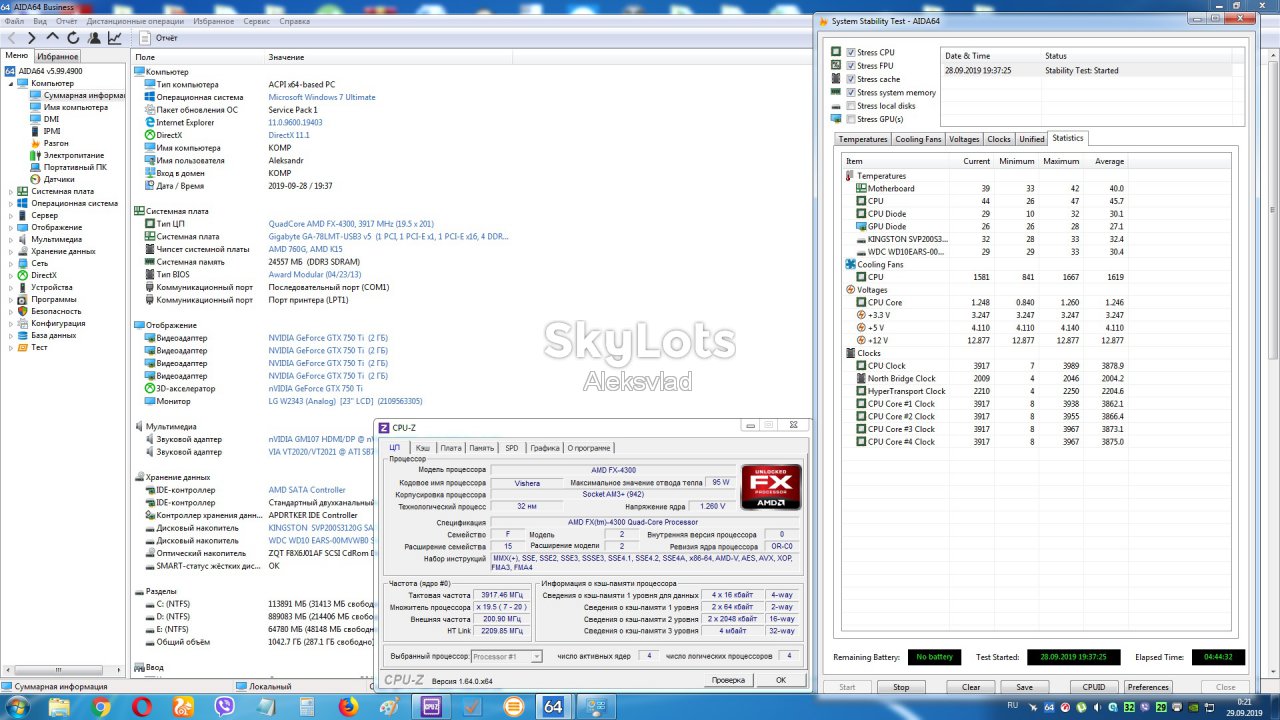
Task: Click the Clear button in Stability Test
Action: tap(971, 687)
